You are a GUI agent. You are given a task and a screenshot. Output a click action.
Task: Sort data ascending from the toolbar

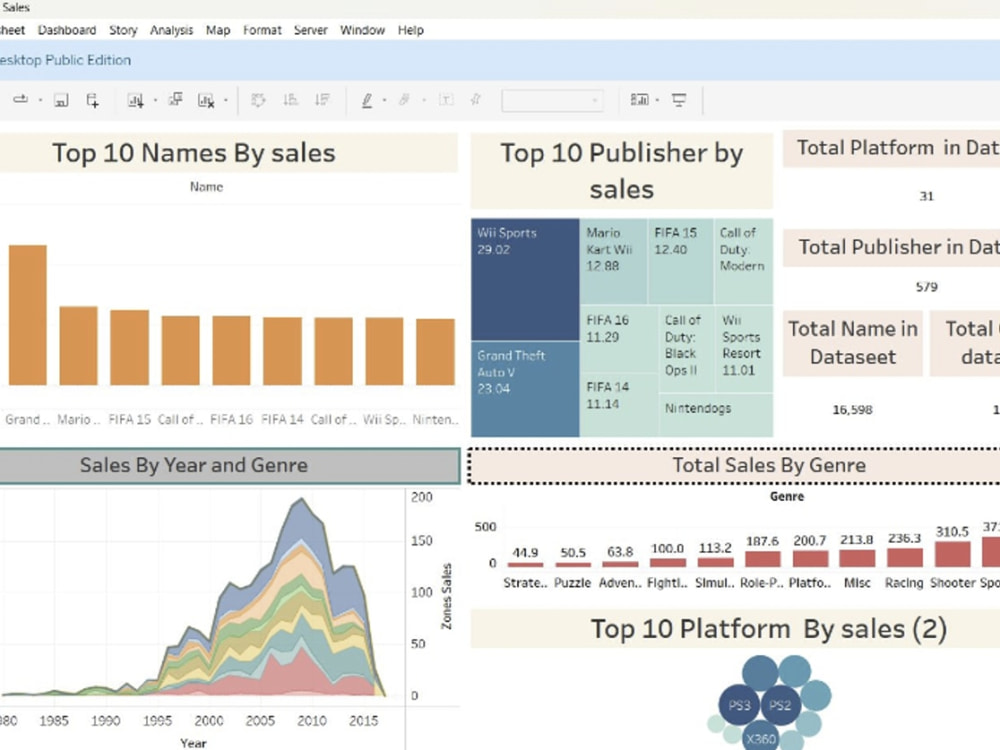point(290,100)
